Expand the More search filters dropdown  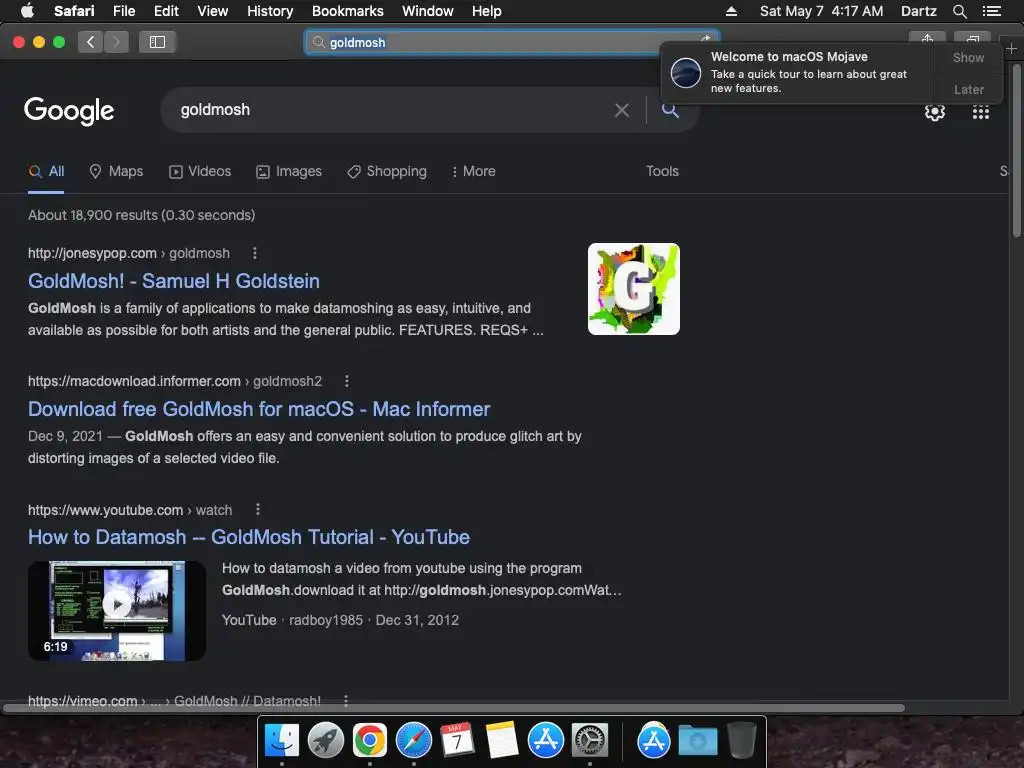point(473,172)
